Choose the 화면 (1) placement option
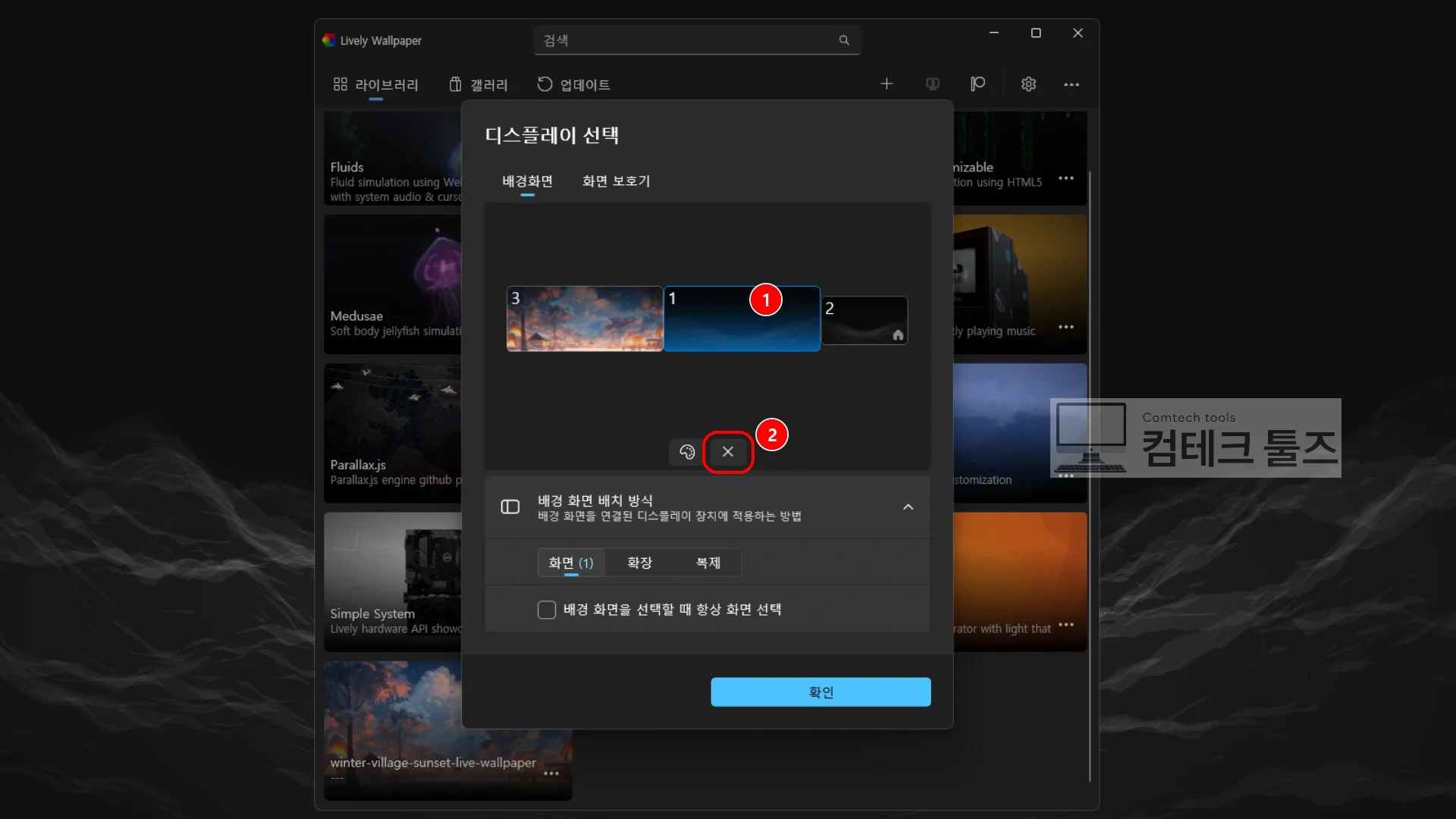The width and height of the screenshot is (1456, 819). (x=571, y=563)
